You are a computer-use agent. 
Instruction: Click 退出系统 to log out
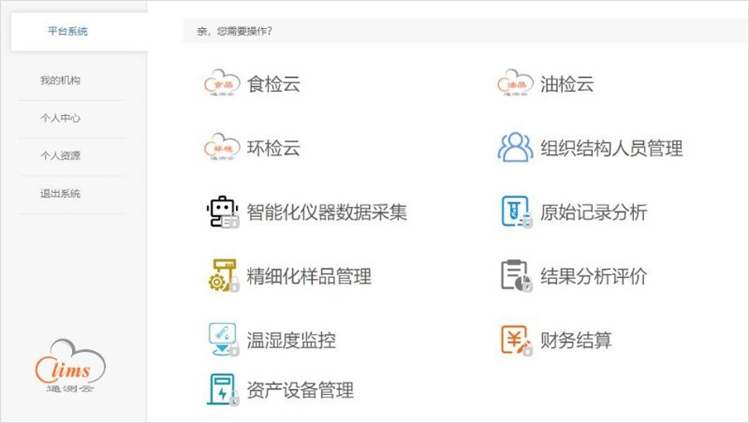coord(60,193)
